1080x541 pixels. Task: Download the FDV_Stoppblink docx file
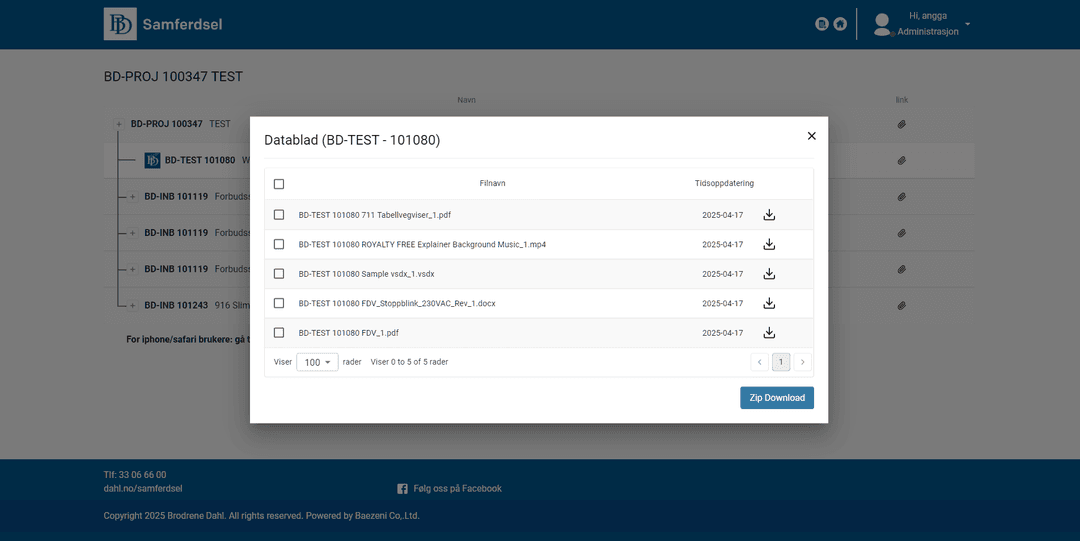pos(769,303)
